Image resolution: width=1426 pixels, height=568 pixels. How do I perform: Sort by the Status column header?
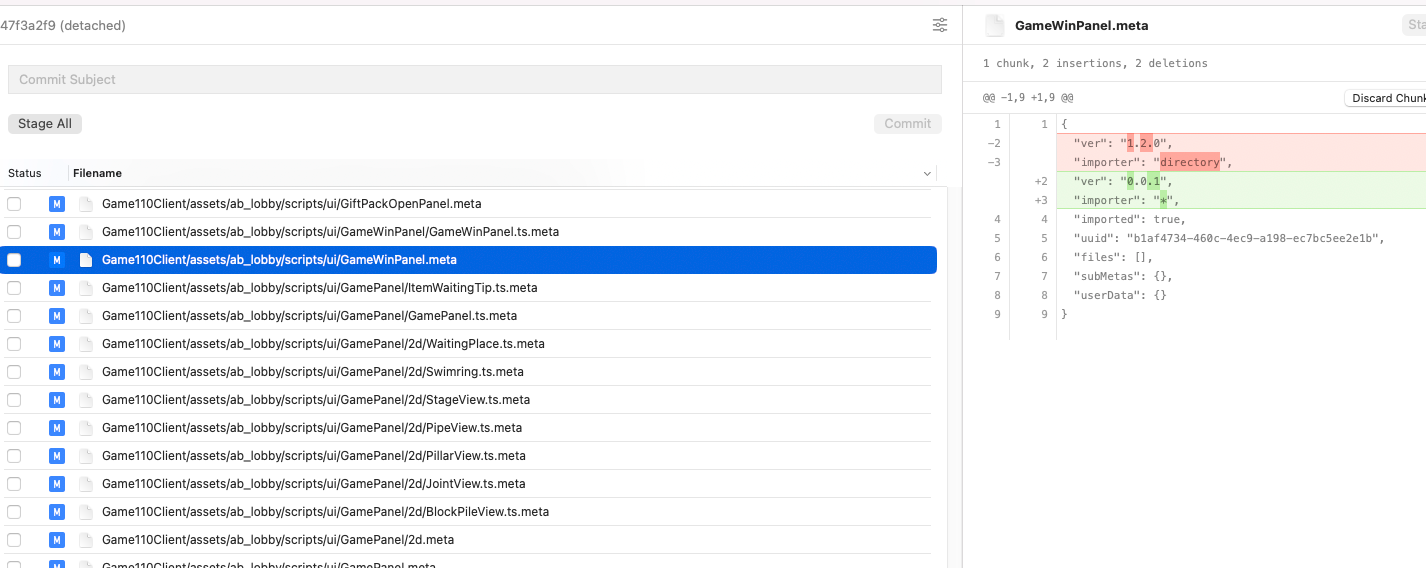coord(25,173)
